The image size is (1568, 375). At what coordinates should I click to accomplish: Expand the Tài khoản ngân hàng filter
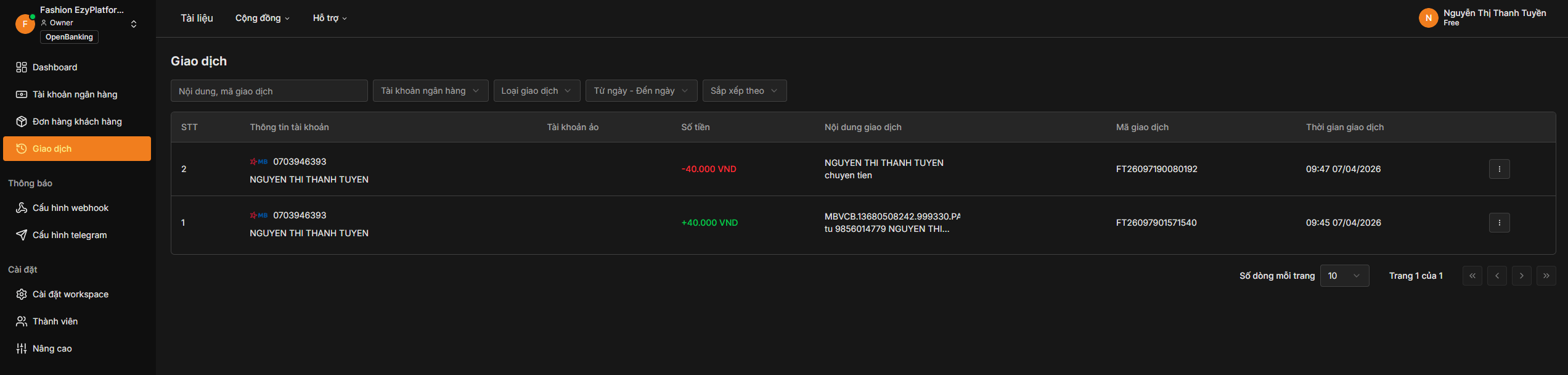[430, 91]
